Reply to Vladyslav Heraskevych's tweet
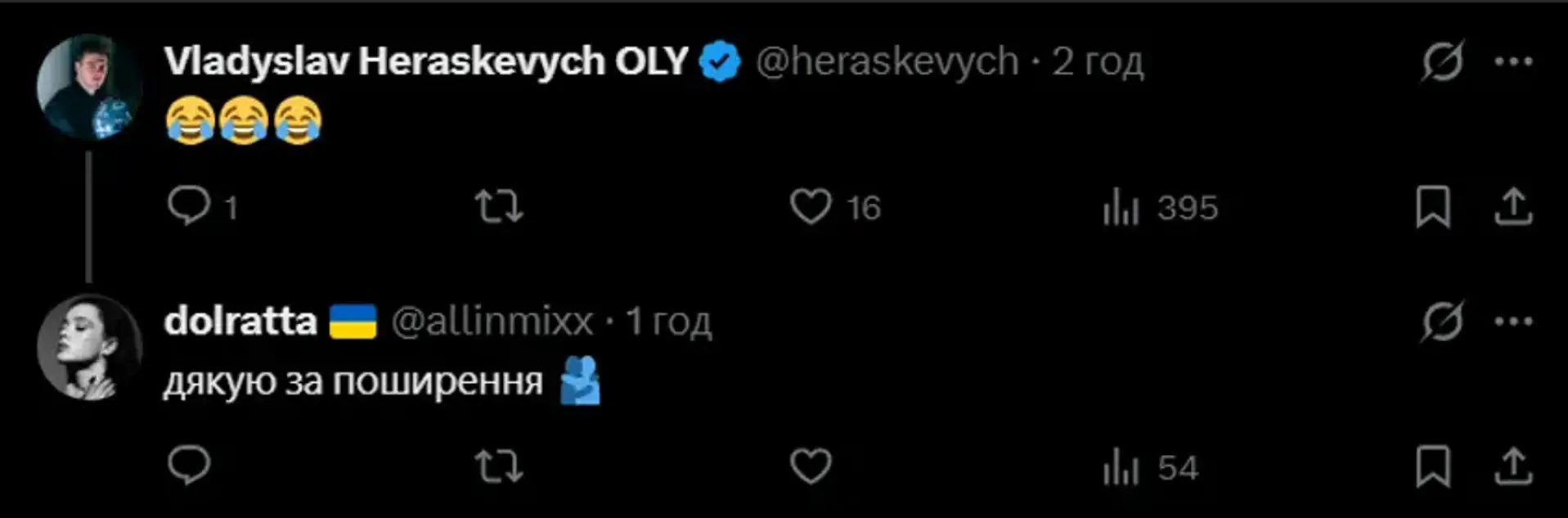Viewport: 1568px width, 518px height. (x=190, y=206)
